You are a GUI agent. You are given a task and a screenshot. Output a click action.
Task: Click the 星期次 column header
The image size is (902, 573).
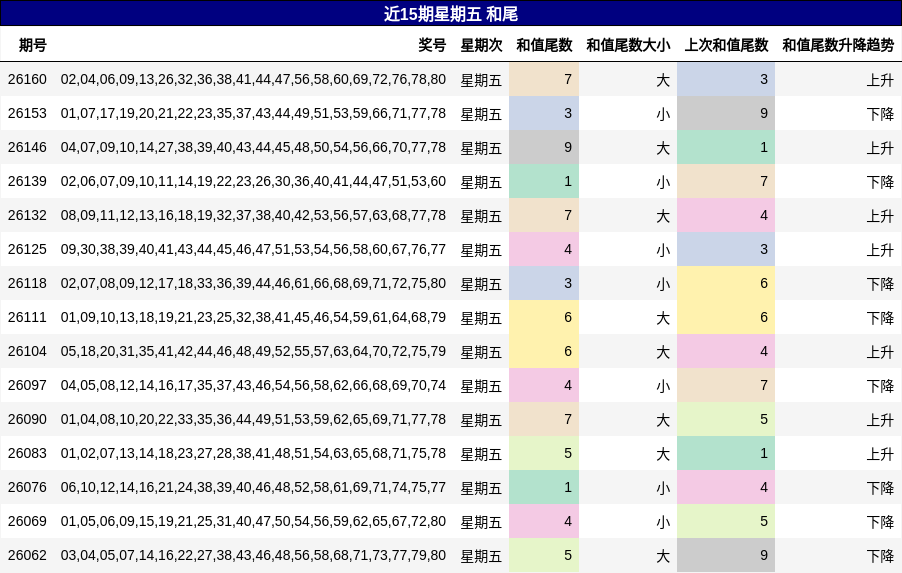tap(481, 45)
